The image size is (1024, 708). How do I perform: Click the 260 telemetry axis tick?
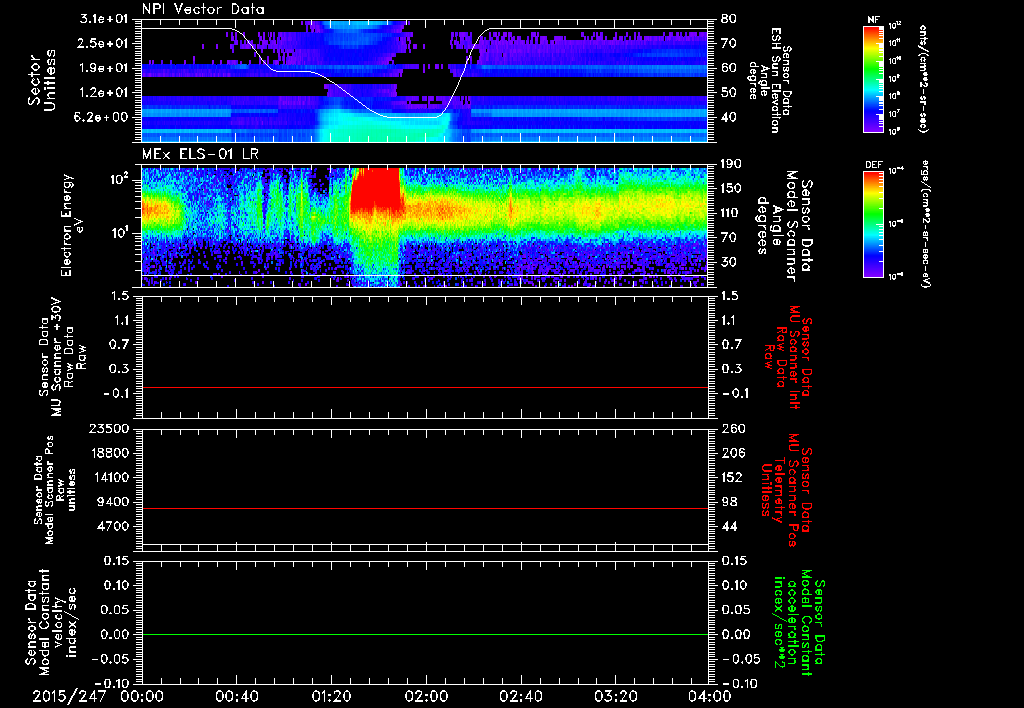coord(731,429)
